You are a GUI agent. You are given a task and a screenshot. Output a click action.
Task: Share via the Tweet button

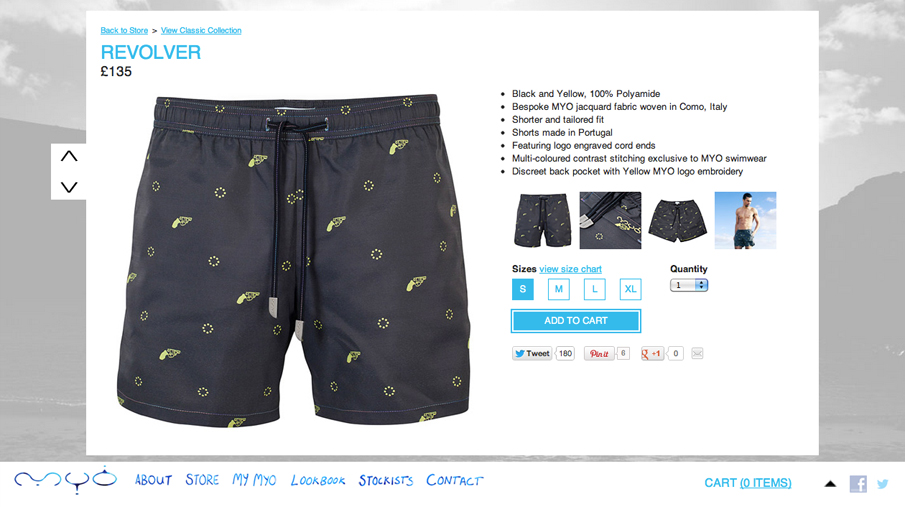532,353
